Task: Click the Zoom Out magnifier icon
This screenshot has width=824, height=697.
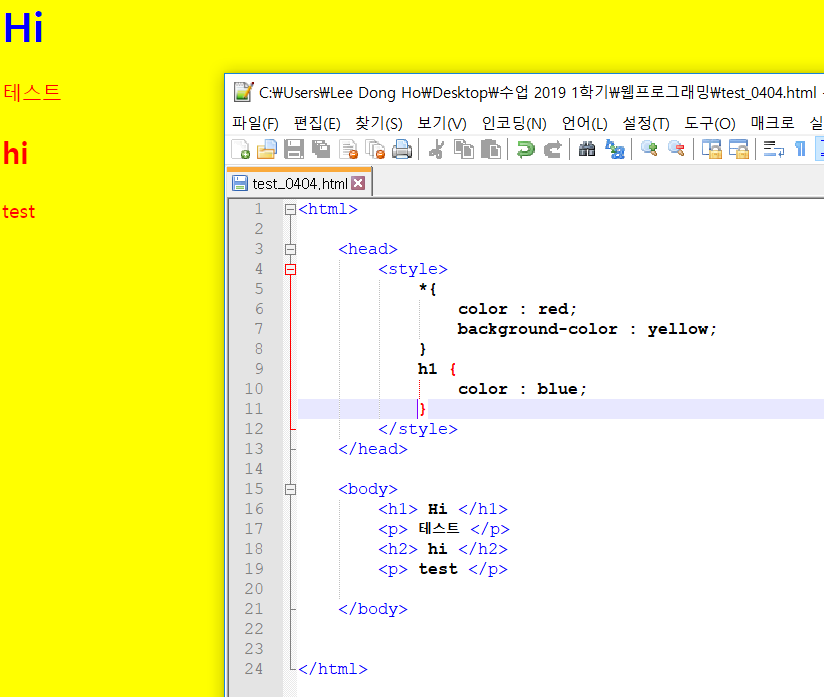Action: (x=676, y=149)
